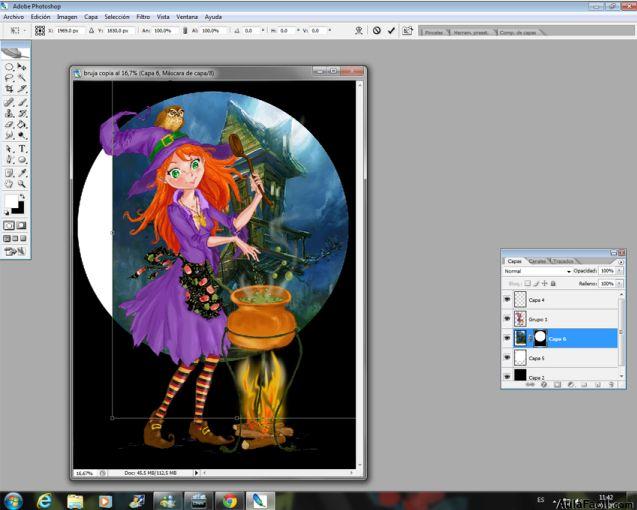637x510 pixels.
Task: Hide the Capa 2 layer
Action: tap(507, 376)
